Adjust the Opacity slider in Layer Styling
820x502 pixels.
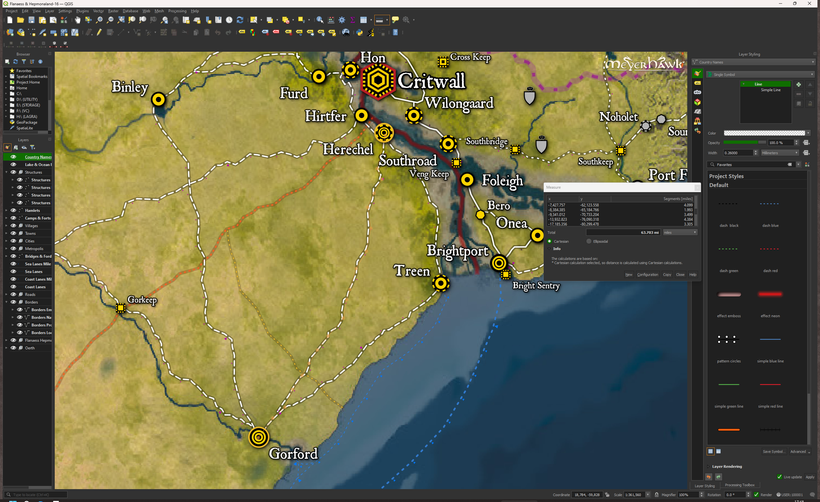pos(745,142)
